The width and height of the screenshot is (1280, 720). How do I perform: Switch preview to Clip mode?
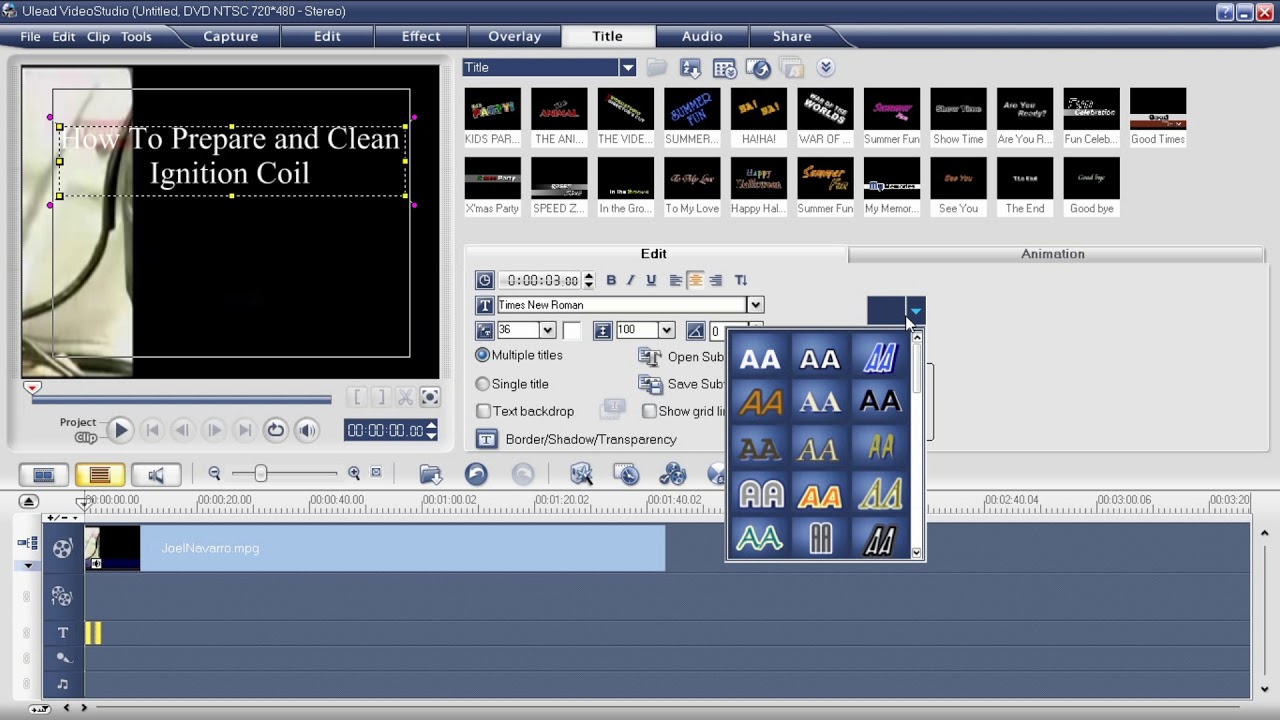pos(86,437)
